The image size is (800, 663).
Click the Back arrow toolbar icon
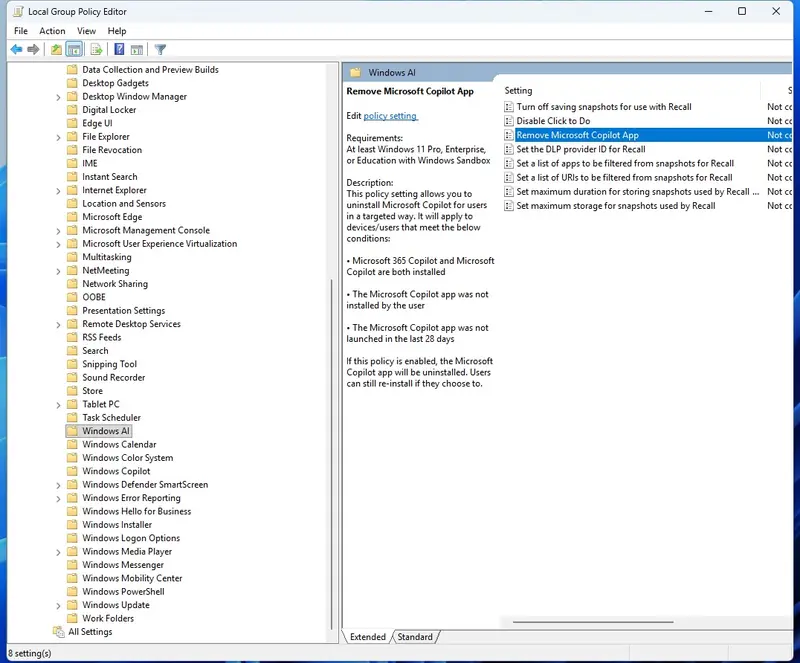16,50
